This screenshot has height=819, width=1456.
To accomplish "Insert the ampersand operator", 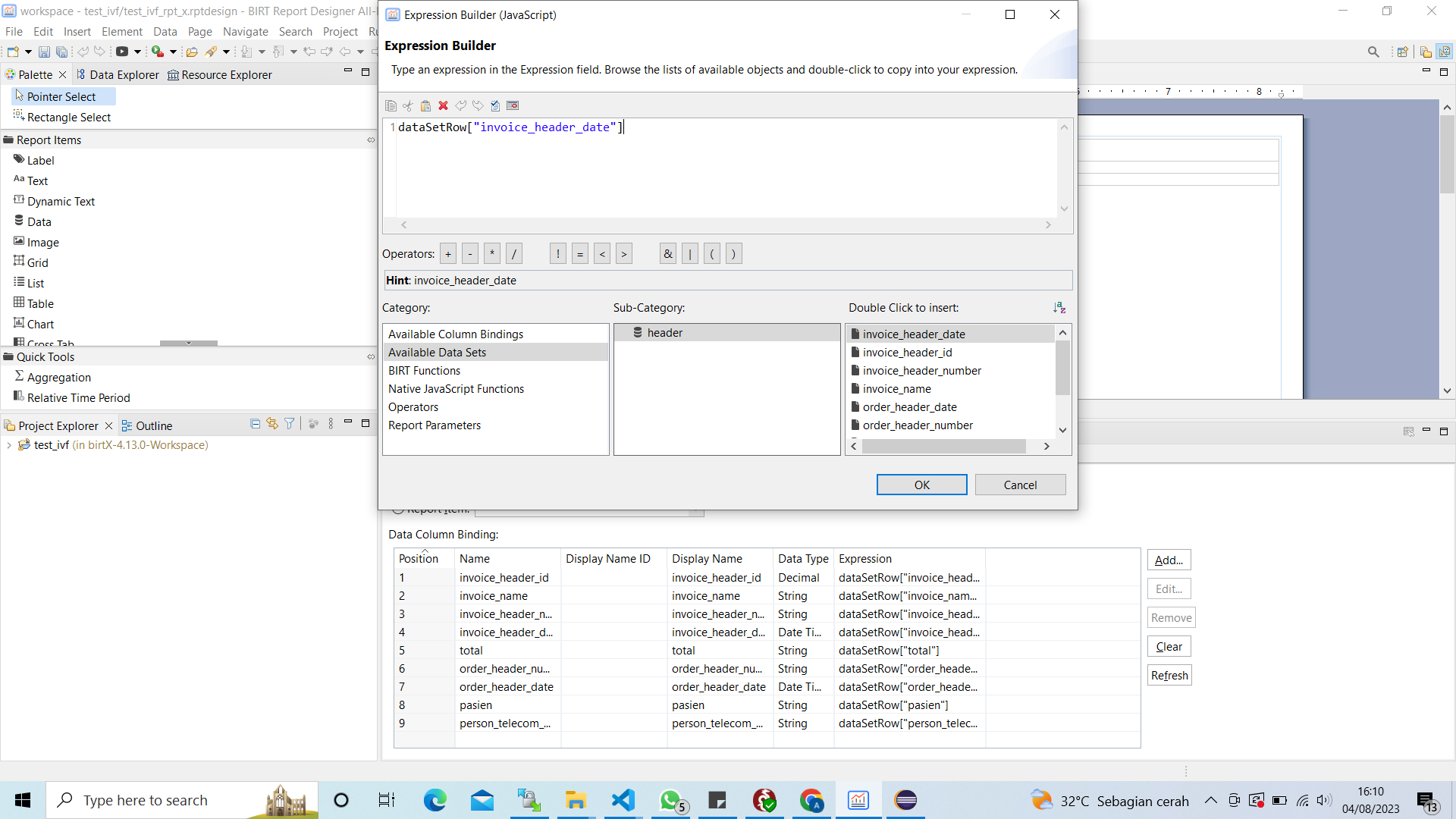I will click(x=667, y=254).
